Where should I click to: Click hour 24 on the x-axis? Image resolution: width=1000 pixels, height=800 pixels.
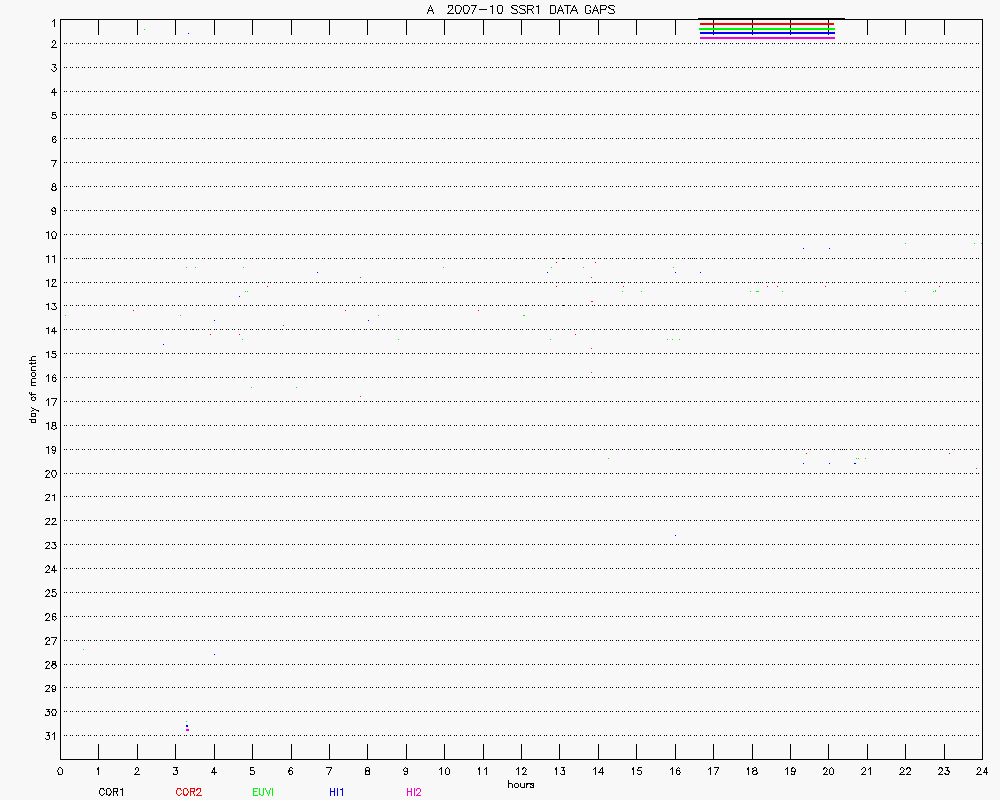coord(981,771)
